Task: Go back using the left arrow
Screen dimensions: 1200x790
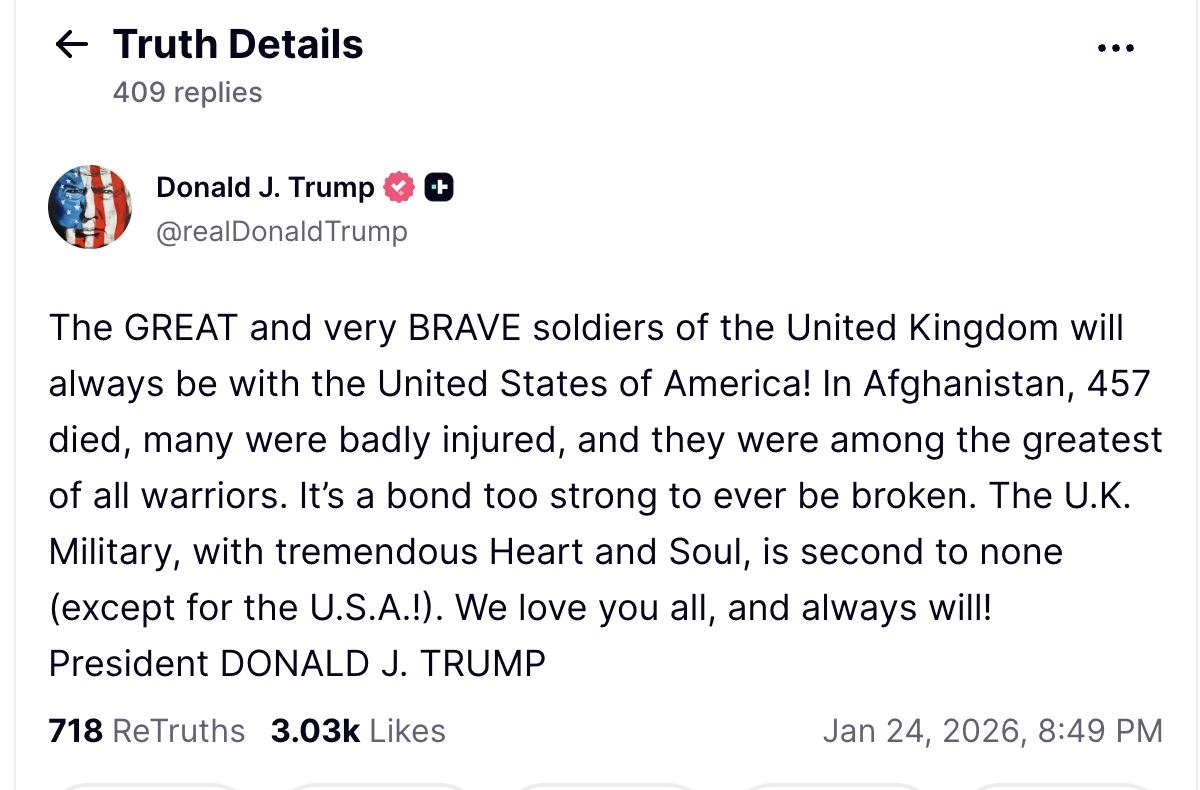Action: tap(71, 44)
